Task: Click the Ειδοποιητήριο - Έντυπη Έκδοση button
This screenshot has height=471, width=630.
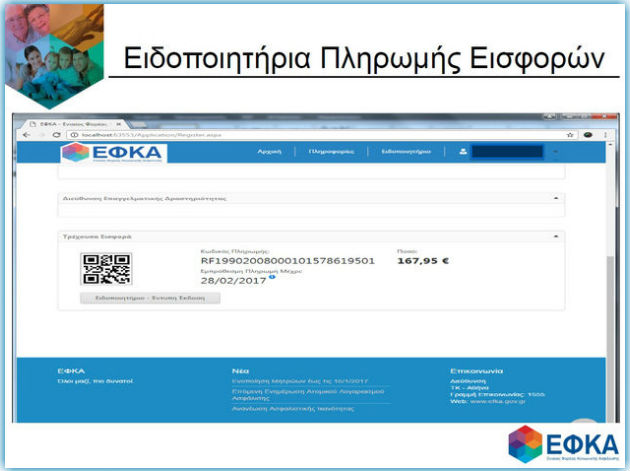Action: 150,298
